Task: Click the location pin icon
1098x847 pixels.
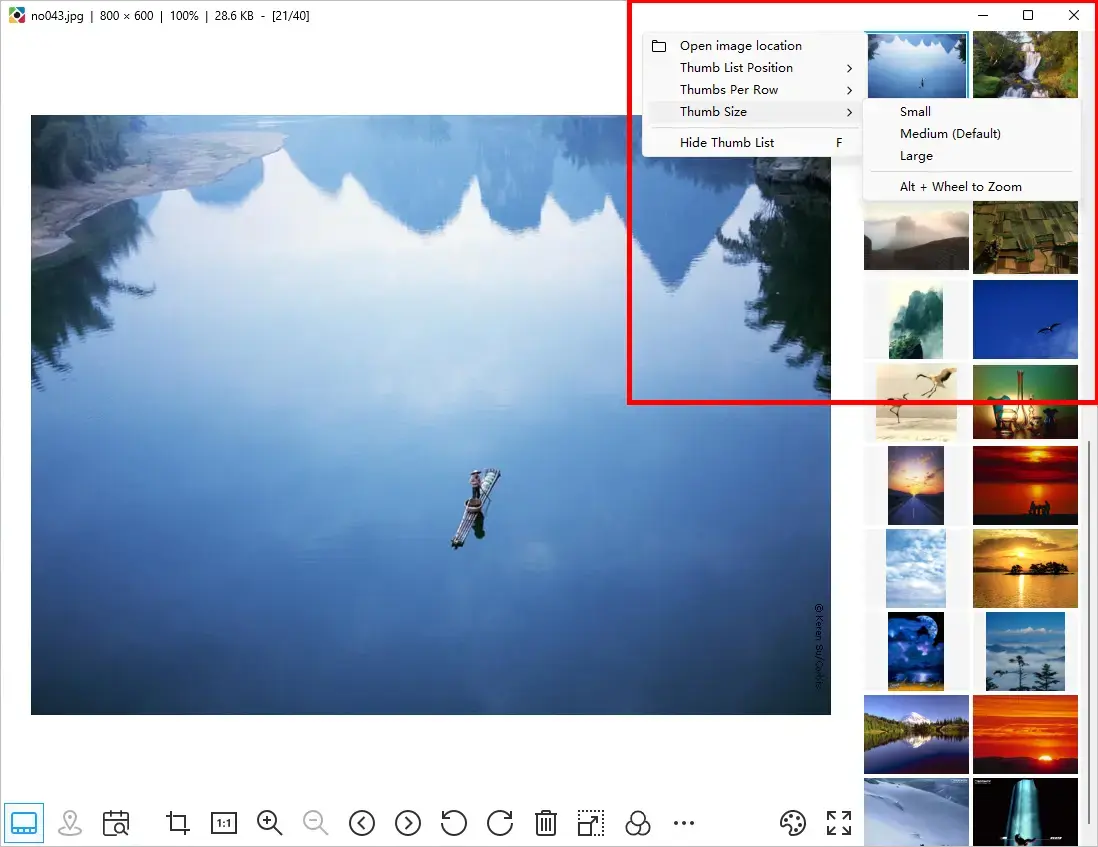Action: click(x=70, y=823)
